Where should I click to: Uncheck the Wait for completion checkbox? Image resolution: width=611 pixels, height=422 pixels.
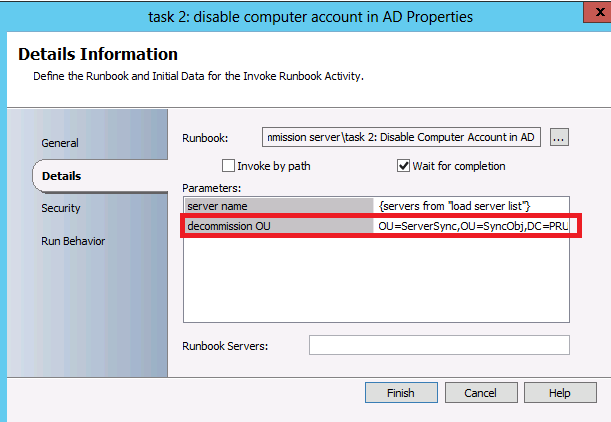(x=404, y=166)
